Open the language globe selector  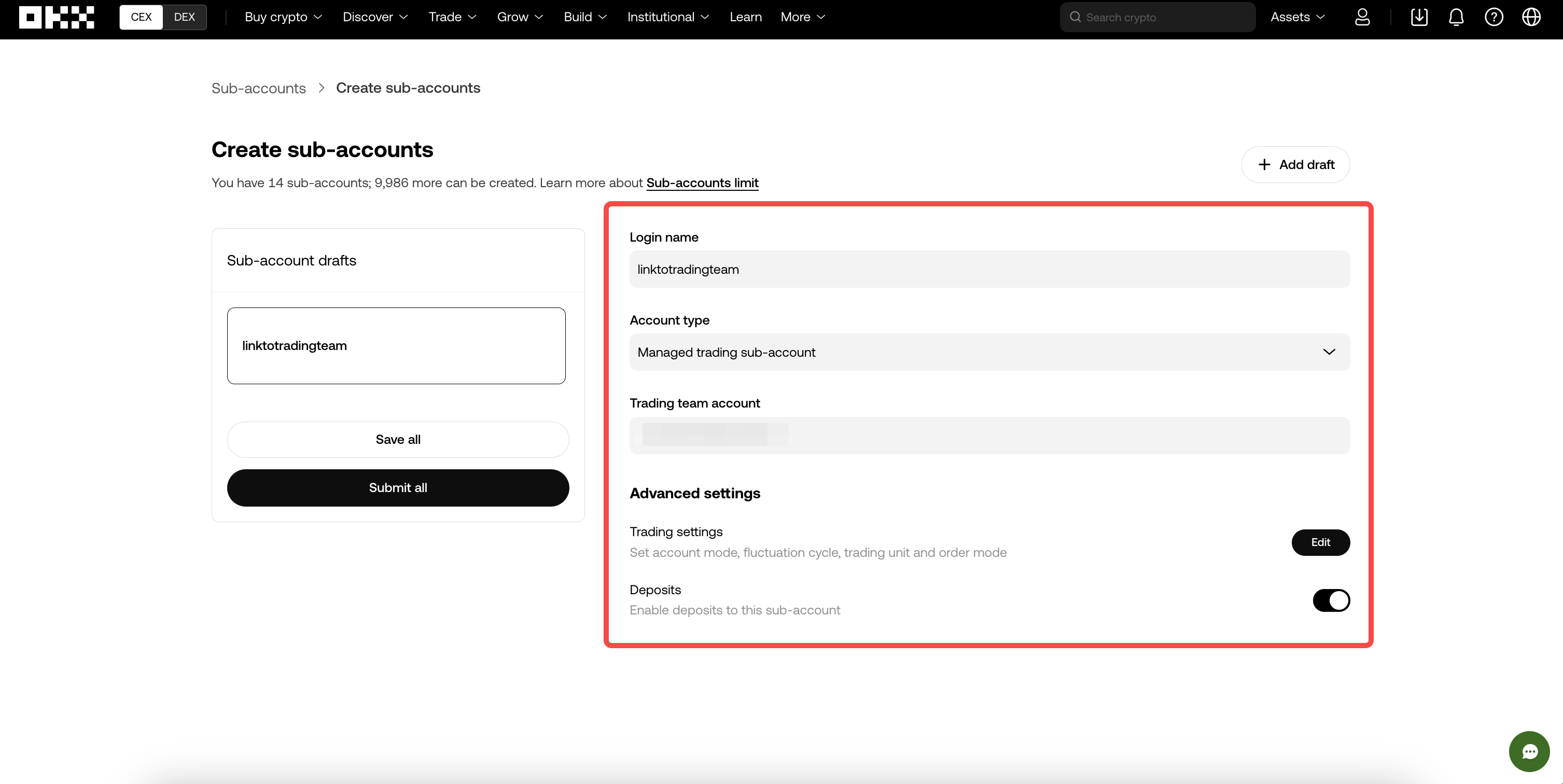(1531, 17)
